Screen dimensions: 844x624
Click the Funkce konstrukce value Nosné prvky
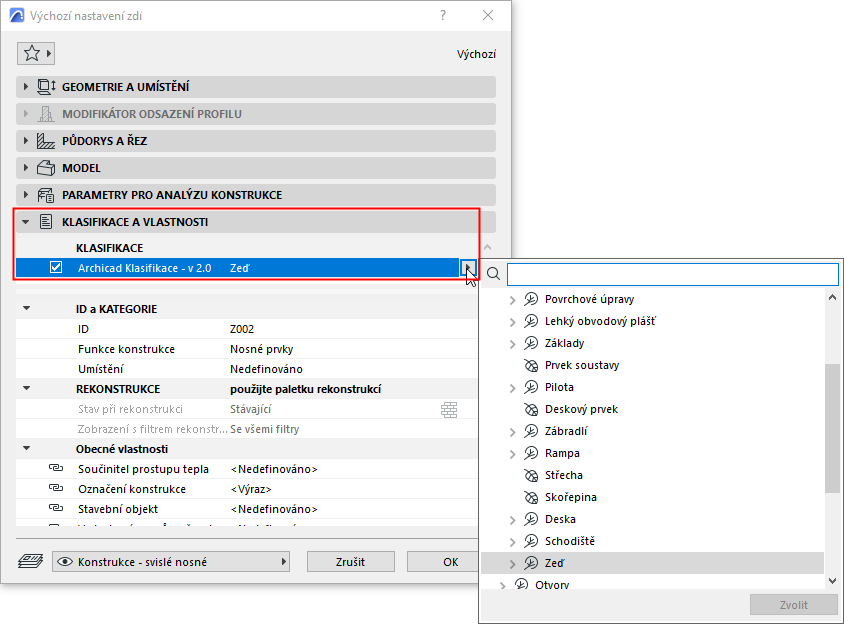(x=262, y=349)
